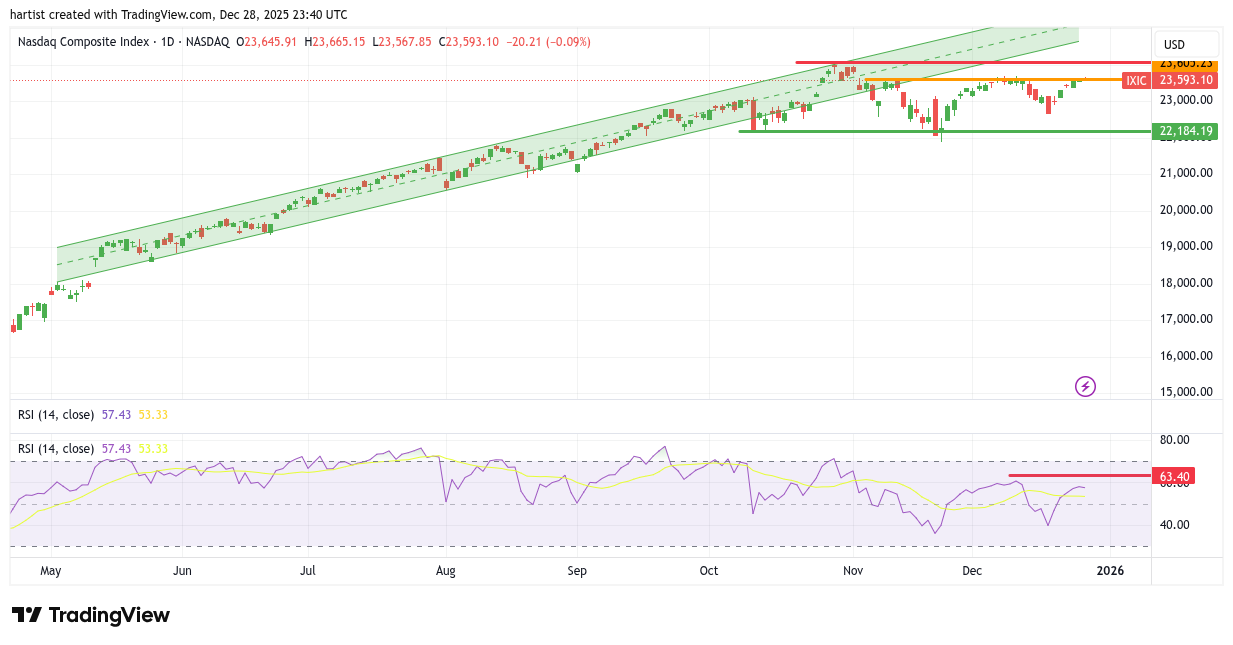Click the purple lightning bolt icon

[1085, 386]
